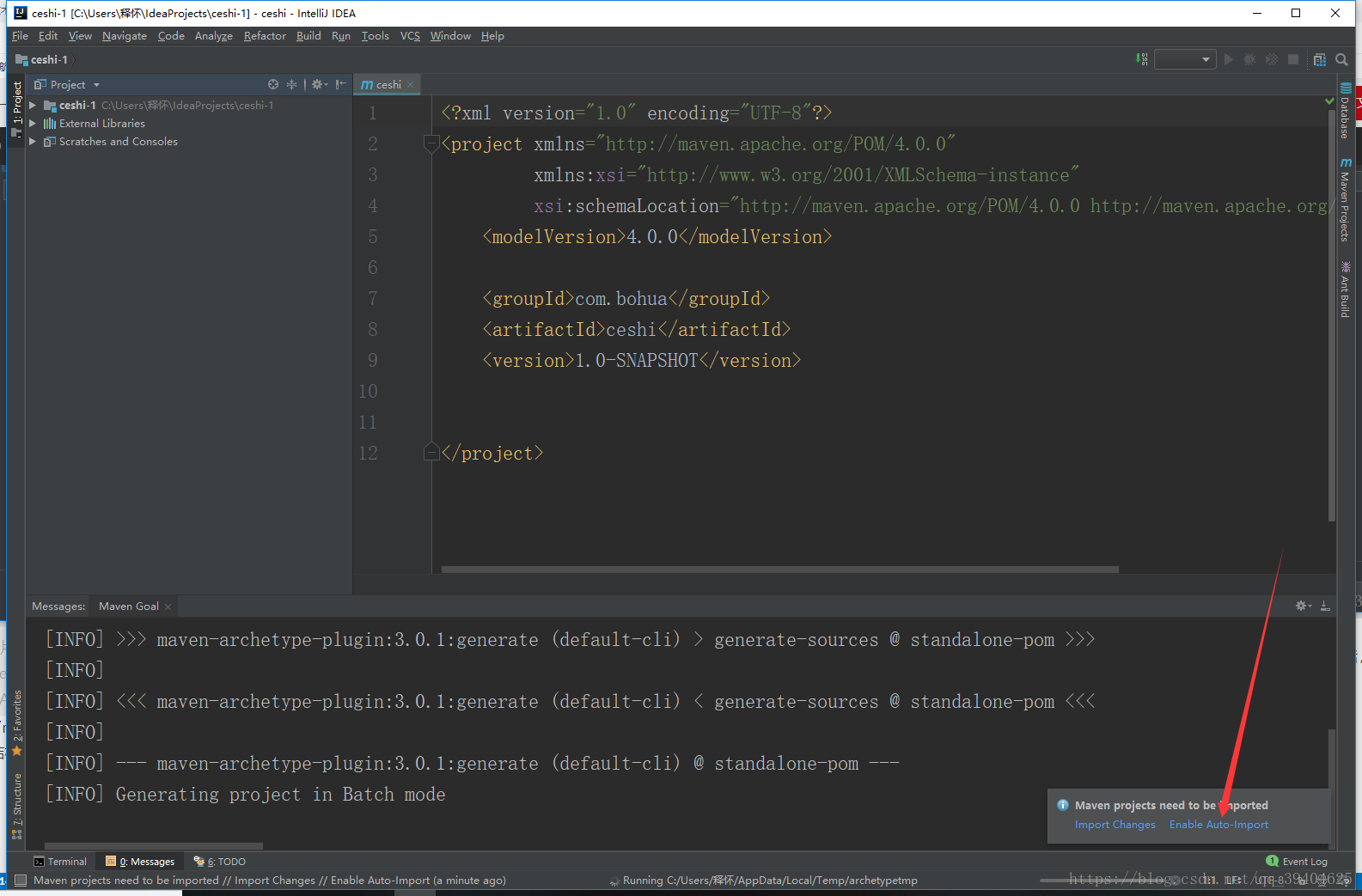The height and width of the screenshot is (896, 1362).
Task: Toggle the Database tool window
Action: (1345, 111)
